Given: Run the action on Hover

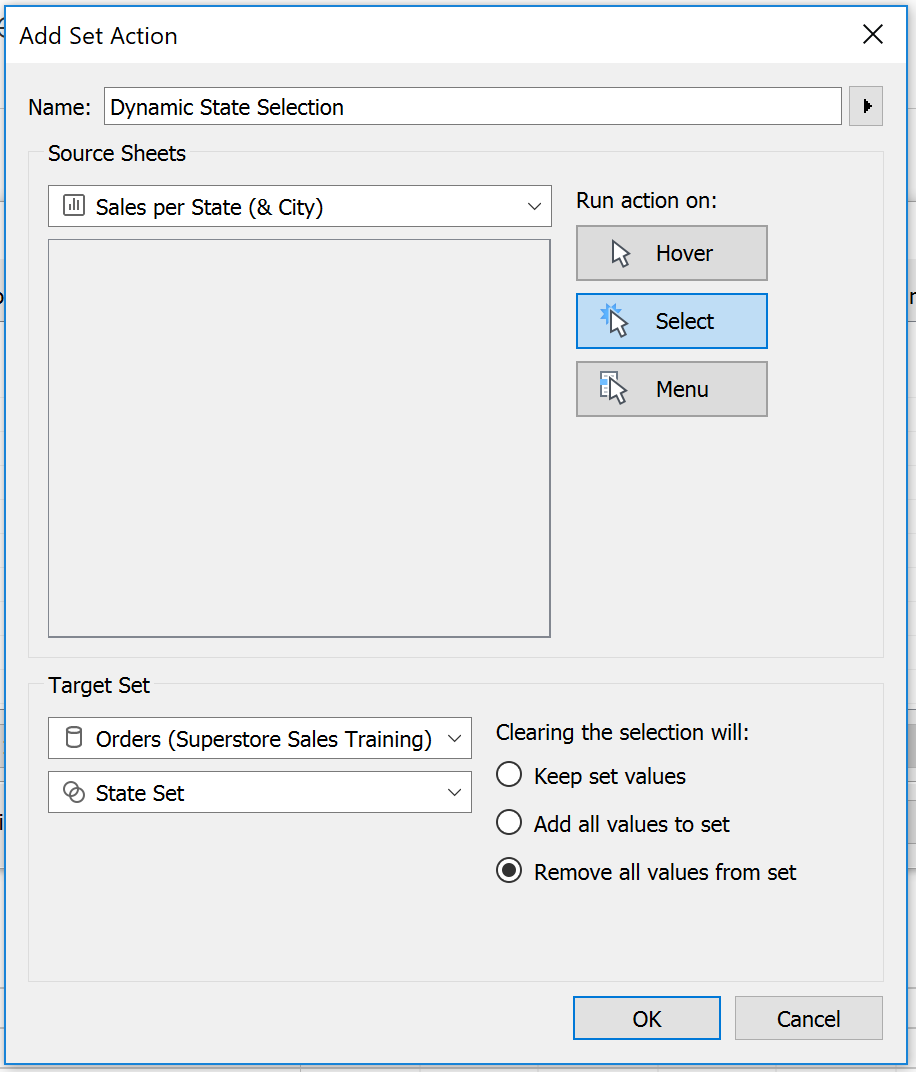Looking at the screenshot, I should click(x=671, y=253).
